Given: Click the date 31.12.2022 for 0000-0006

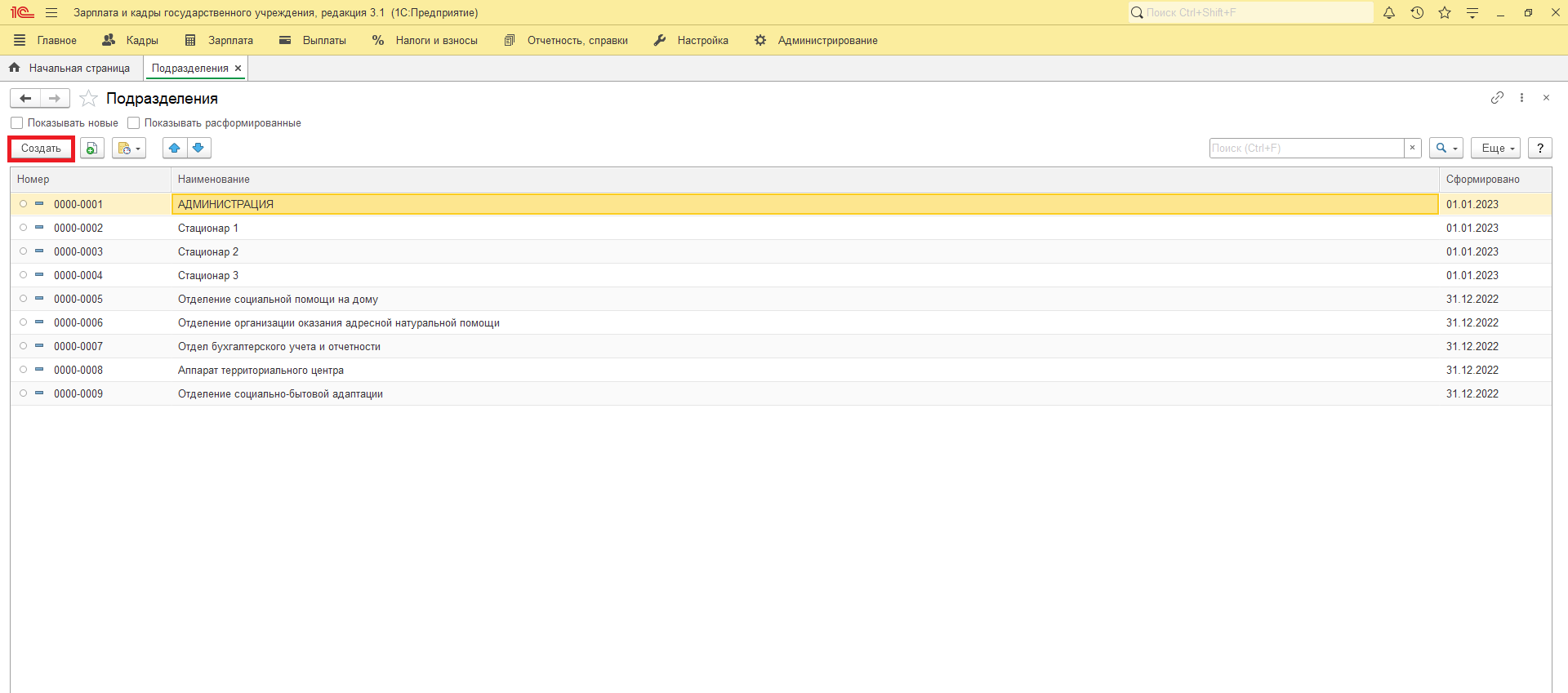Looking at the screenshot, I should (1472, 322).
